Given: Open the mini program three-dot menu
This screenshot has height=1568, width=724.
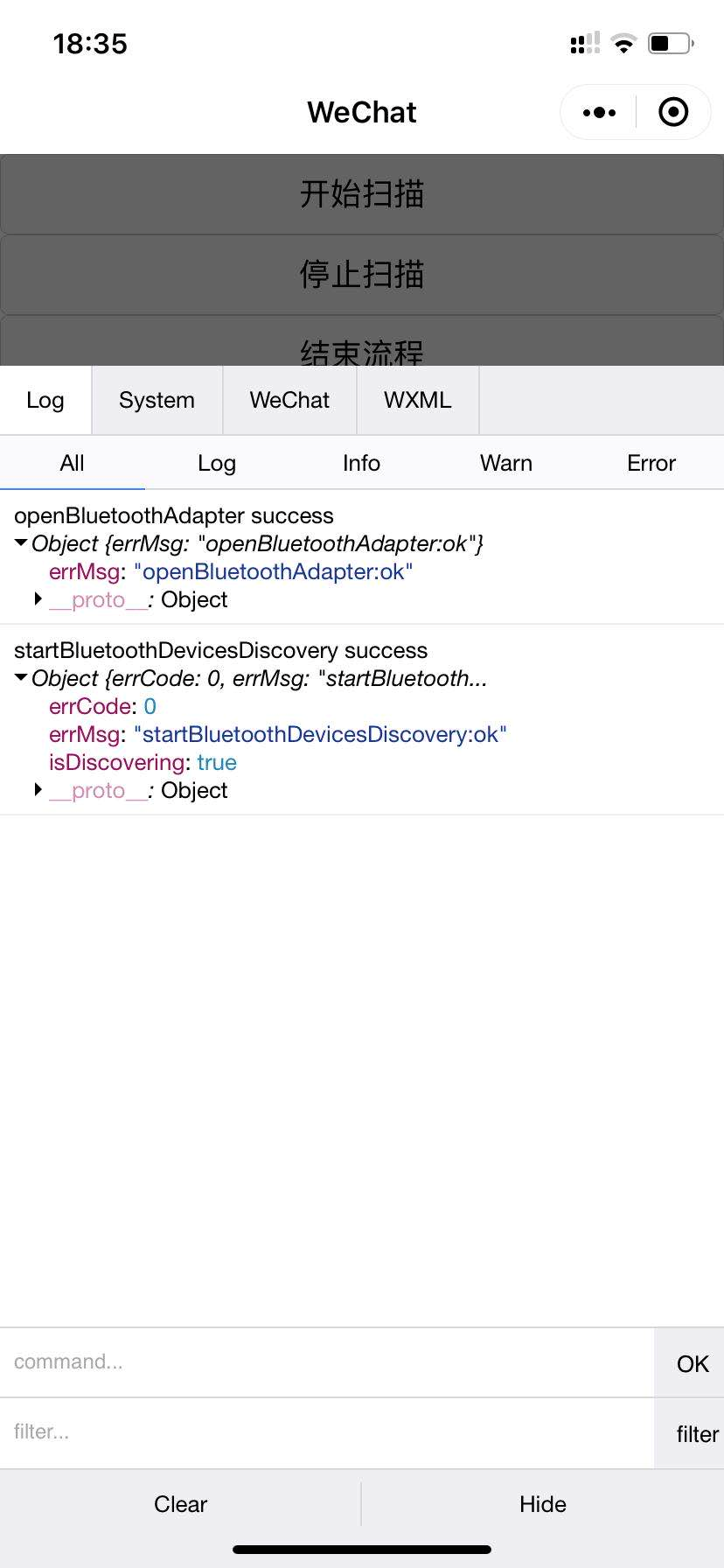Looking at the screenshot, I should (599, 112).
